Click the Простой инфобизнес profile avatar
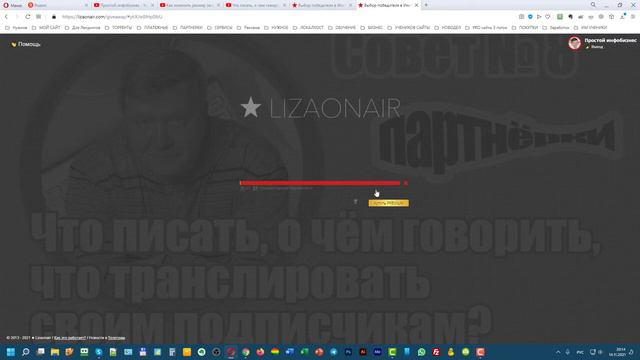The image size is (640, 360). coord(574,42)
